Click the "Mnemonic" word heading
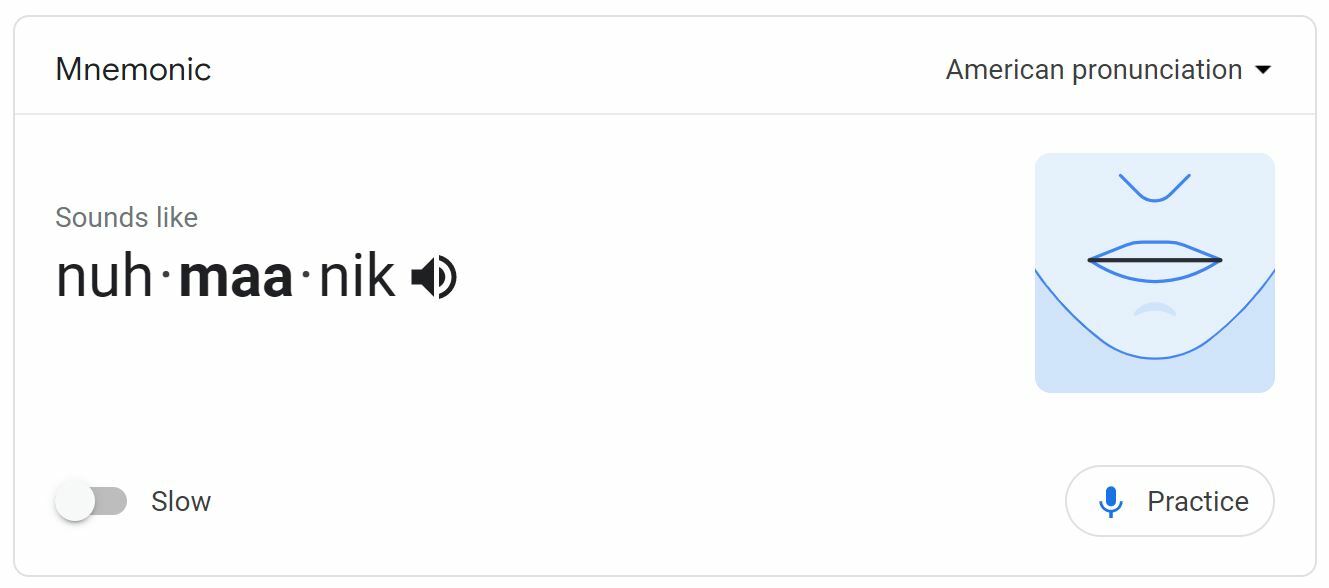The height and width of the screenshot is (588, 1329). 133,70
